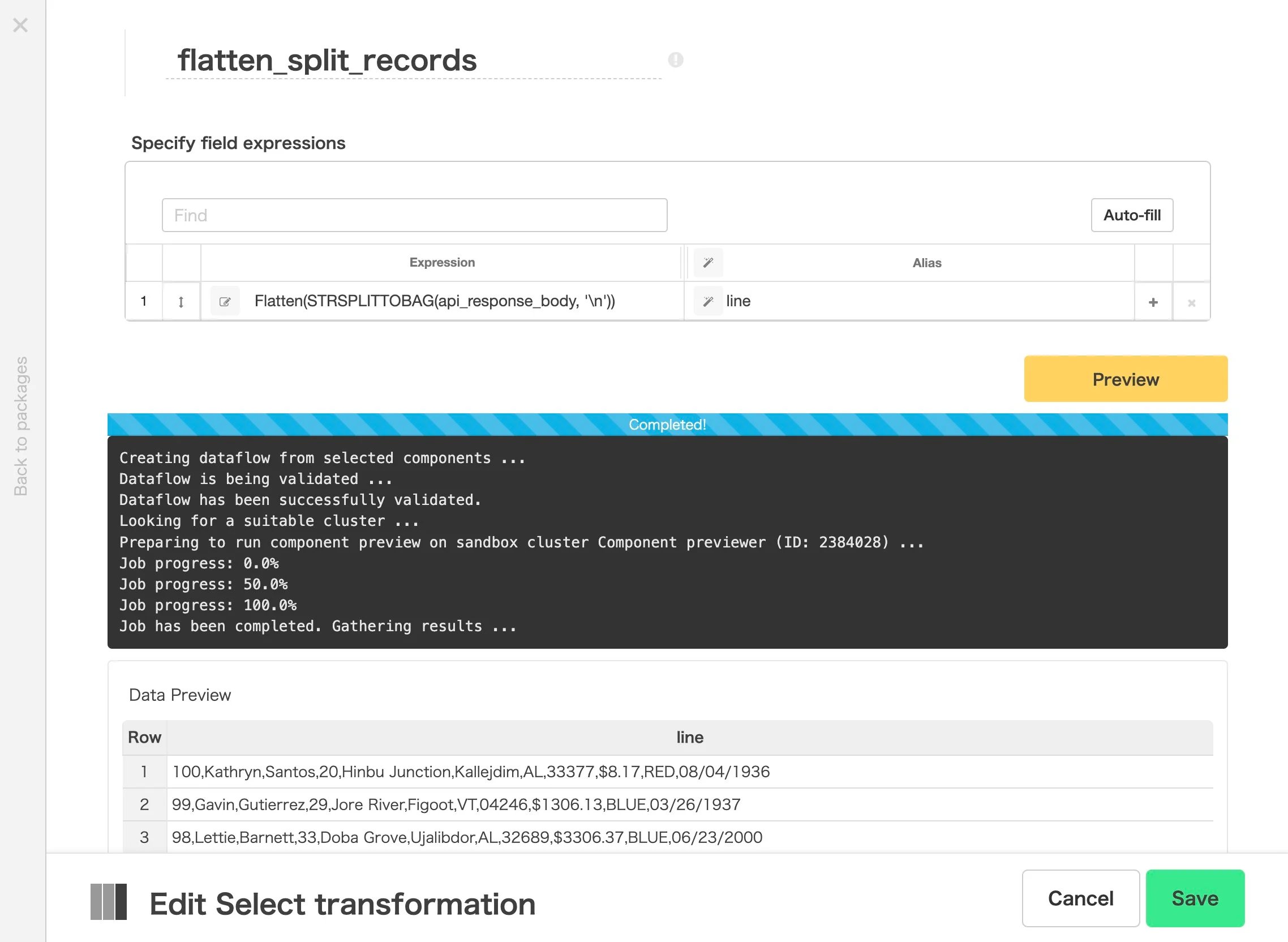Click the reorder arrows icon on row 1

click(181, 302)
